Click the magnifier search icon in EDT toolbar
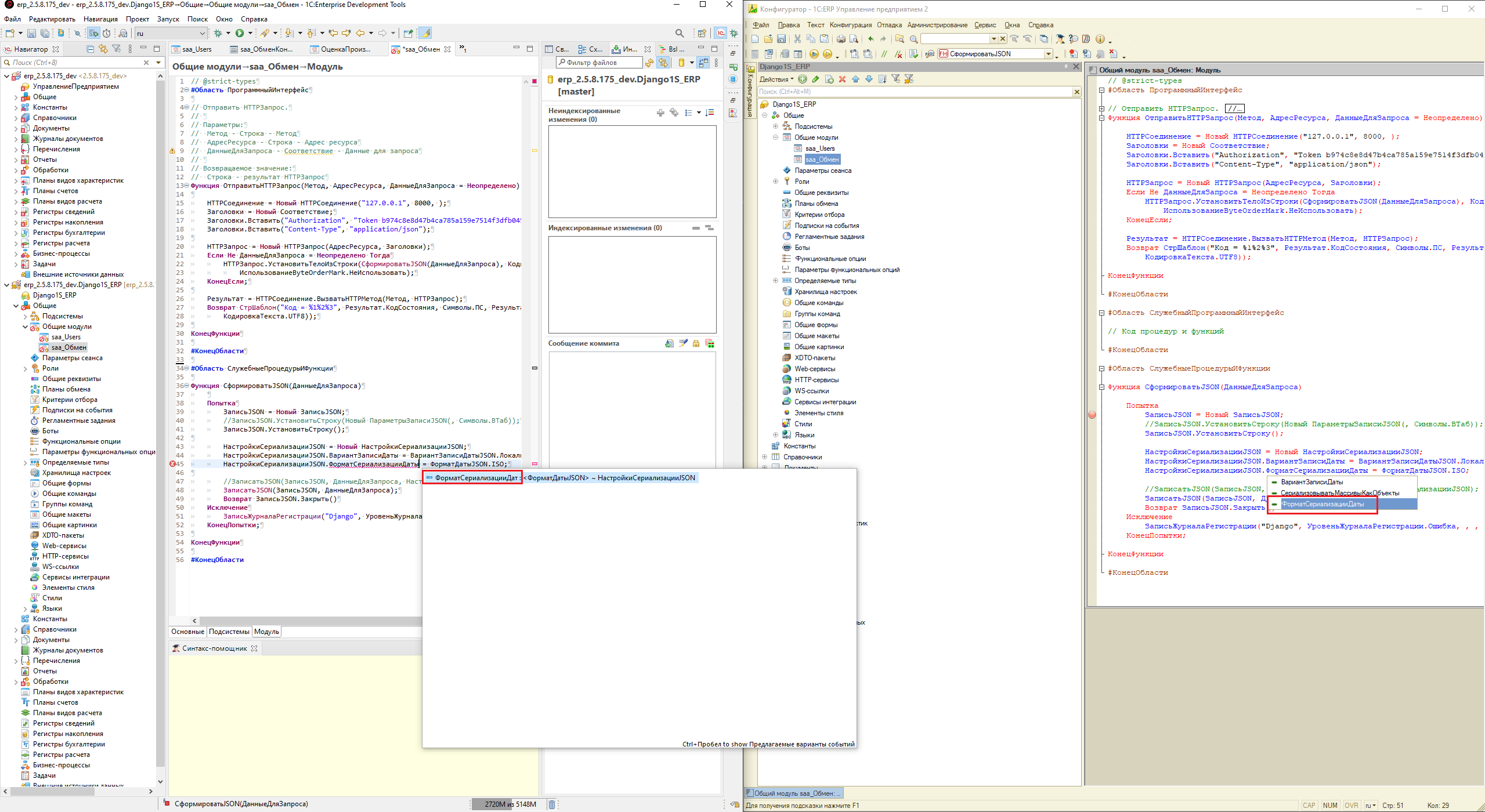Image resolution: width=1485 pixels, height=812 pixels. pyautogui.click(x=680, y=33)
